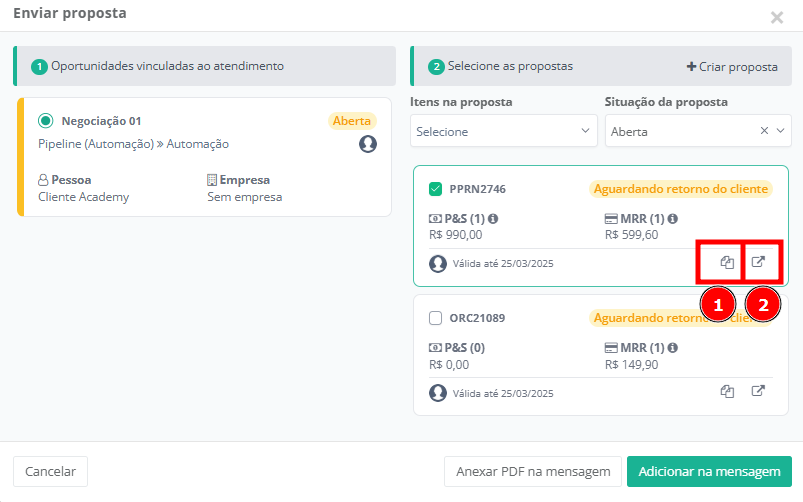Click the Adicionar na mensagem button
Screen dimensions: 803x502
point(709,472)
